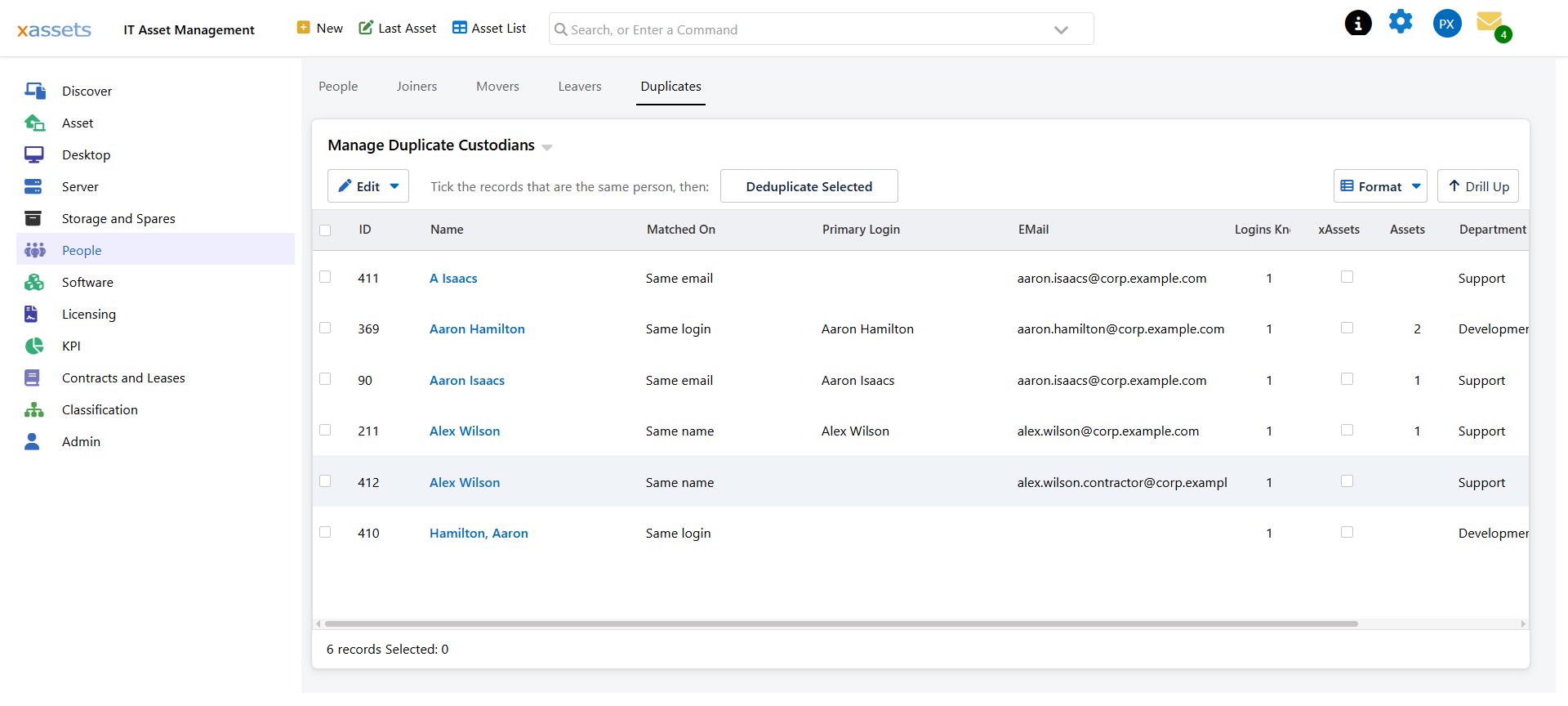Click the Software cubes icon

34,282
